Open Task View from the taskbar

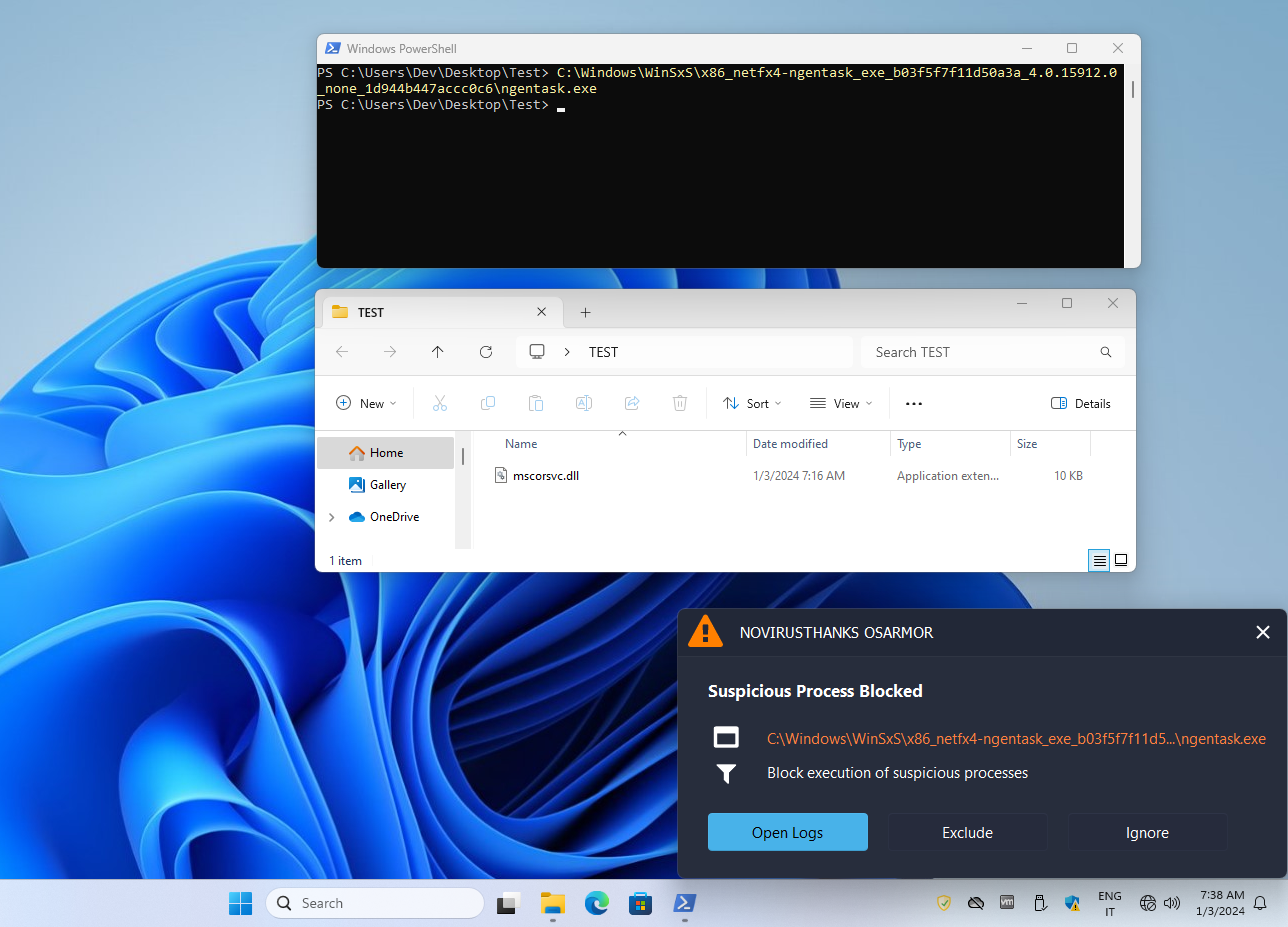tap(509, 903)
